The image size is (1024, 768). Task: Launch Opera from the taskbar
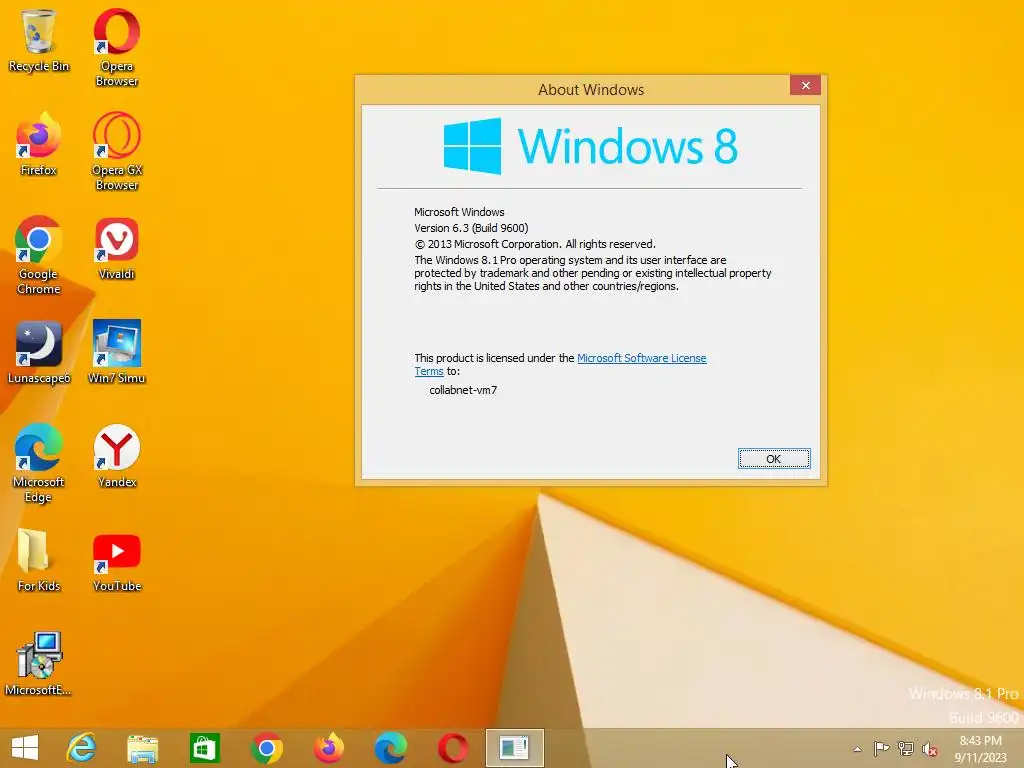[x=453, y=748]
